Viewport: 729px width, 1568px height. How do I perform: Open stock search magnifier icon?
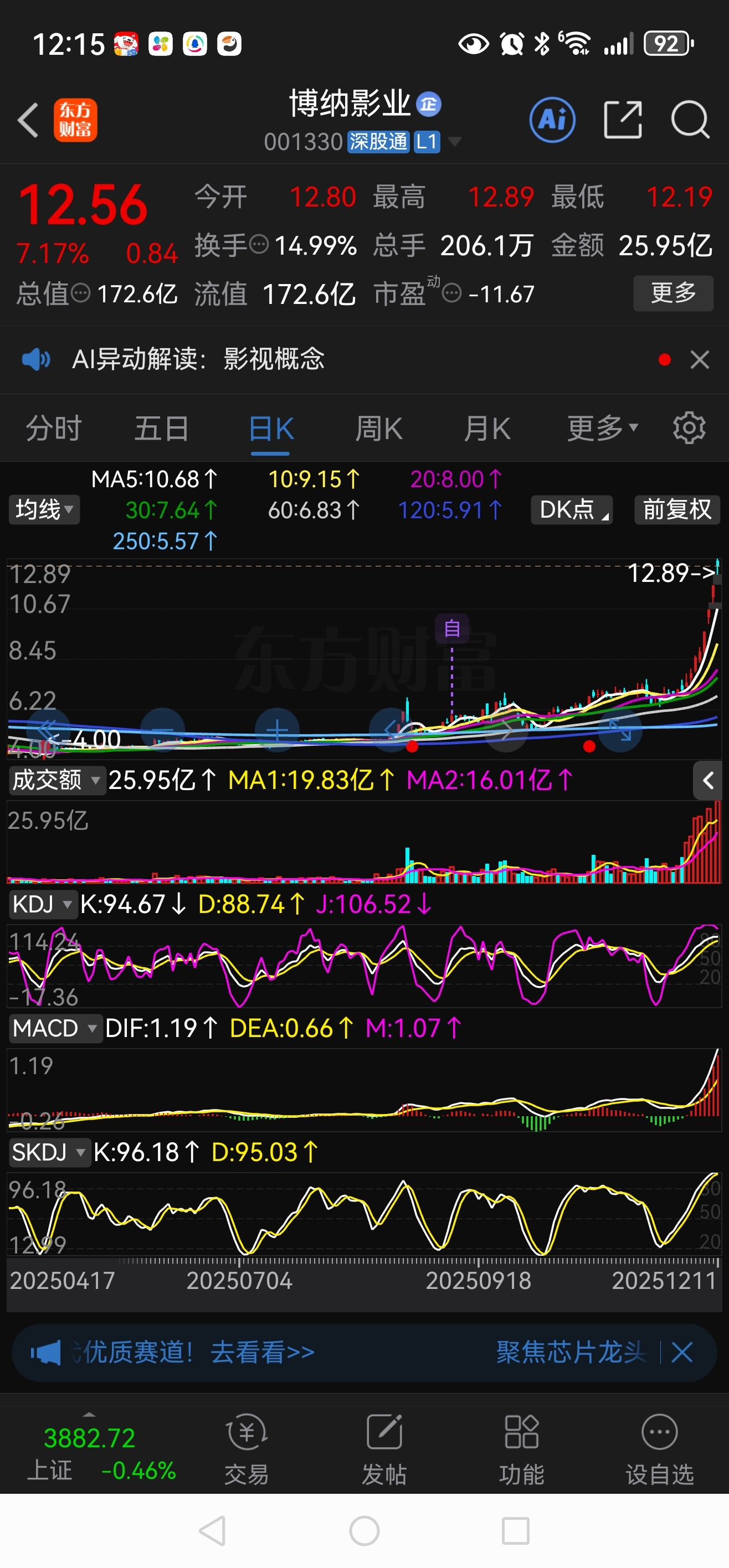(x=690, y=120)
